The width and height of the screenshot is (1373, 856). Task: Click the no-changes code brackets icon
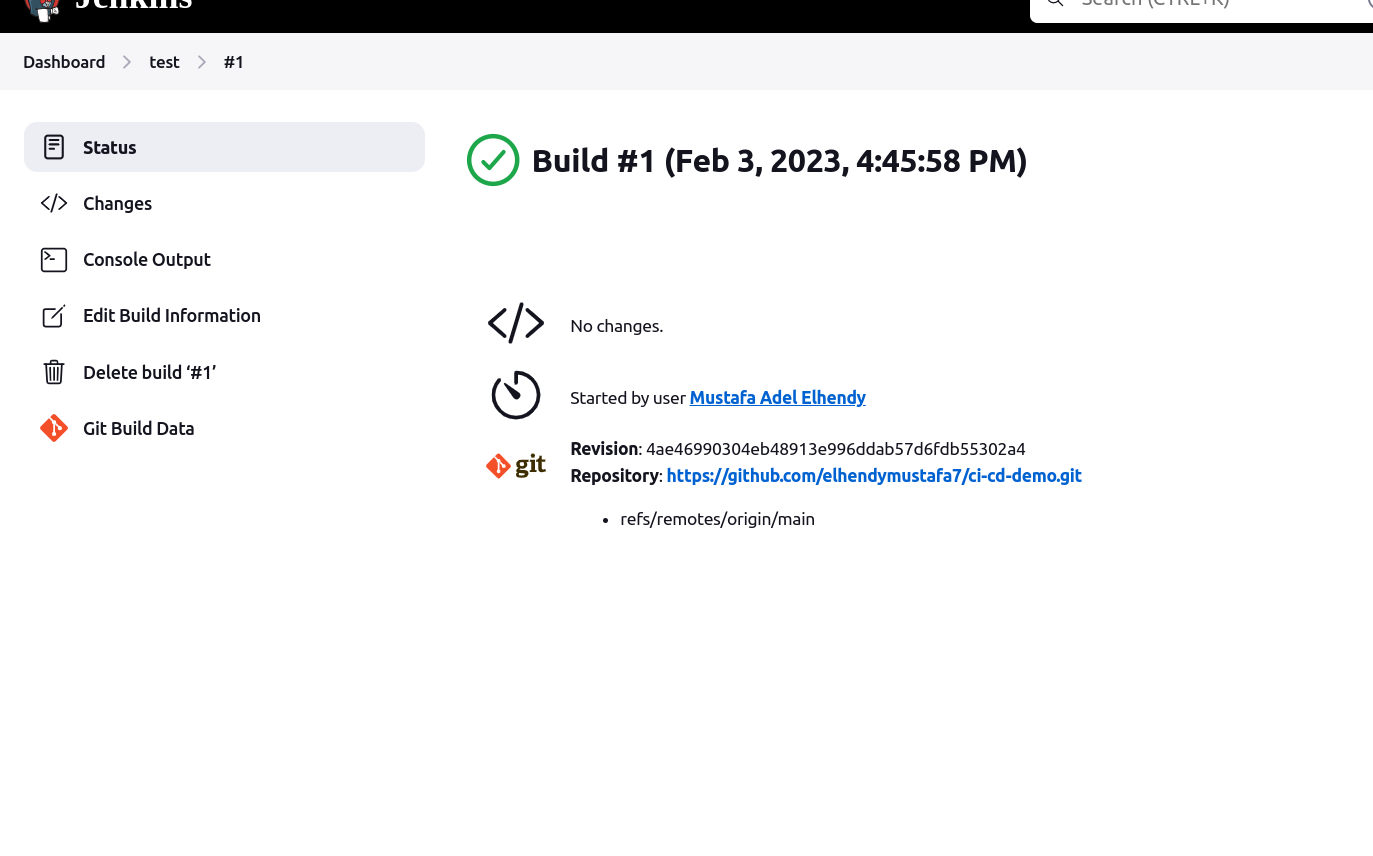515,323
